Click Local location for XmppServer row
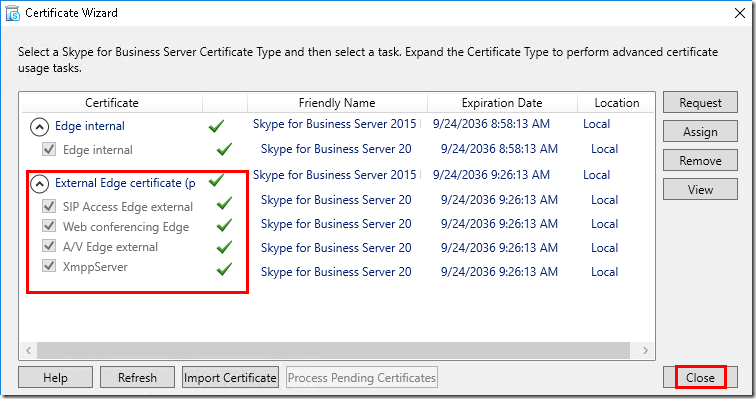This screenshot has height=399, width=756. pos(604,272)
